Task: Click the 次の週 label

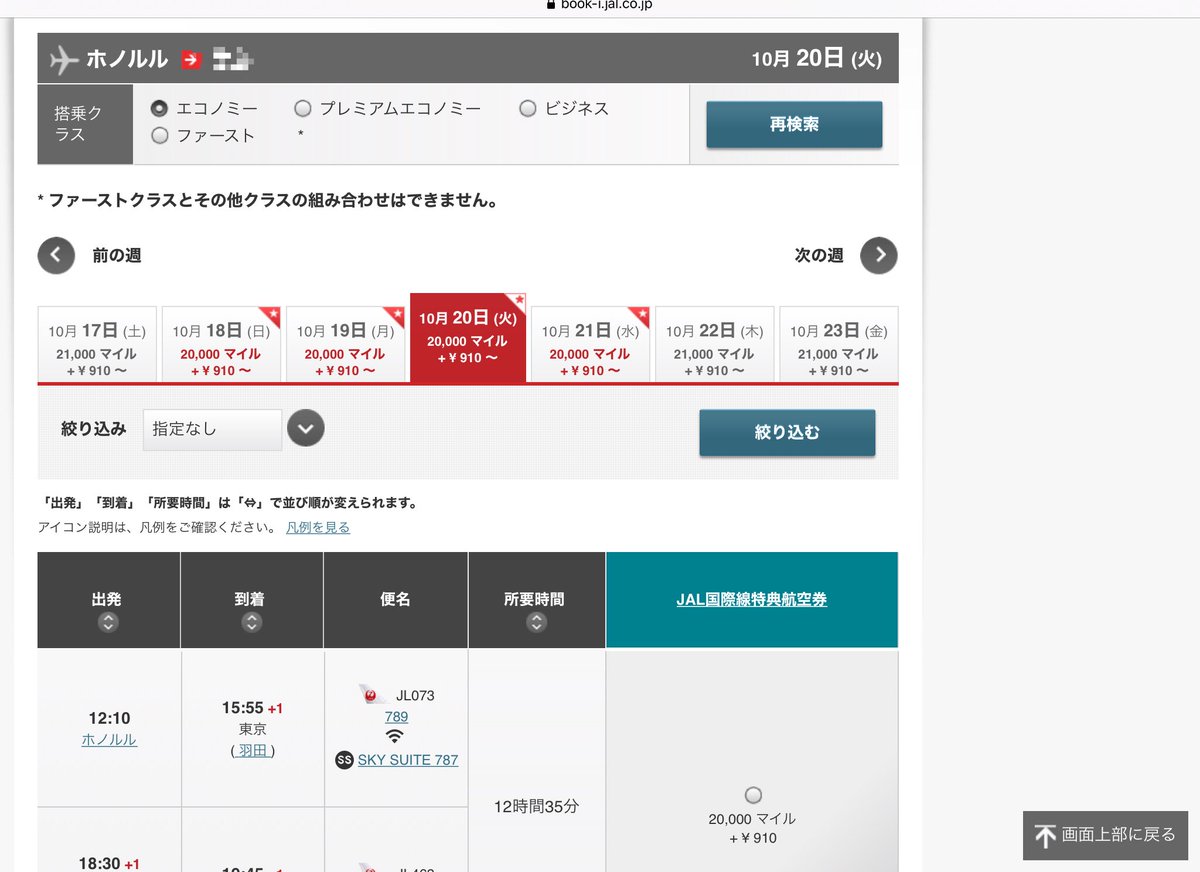Action: (819, 256)
